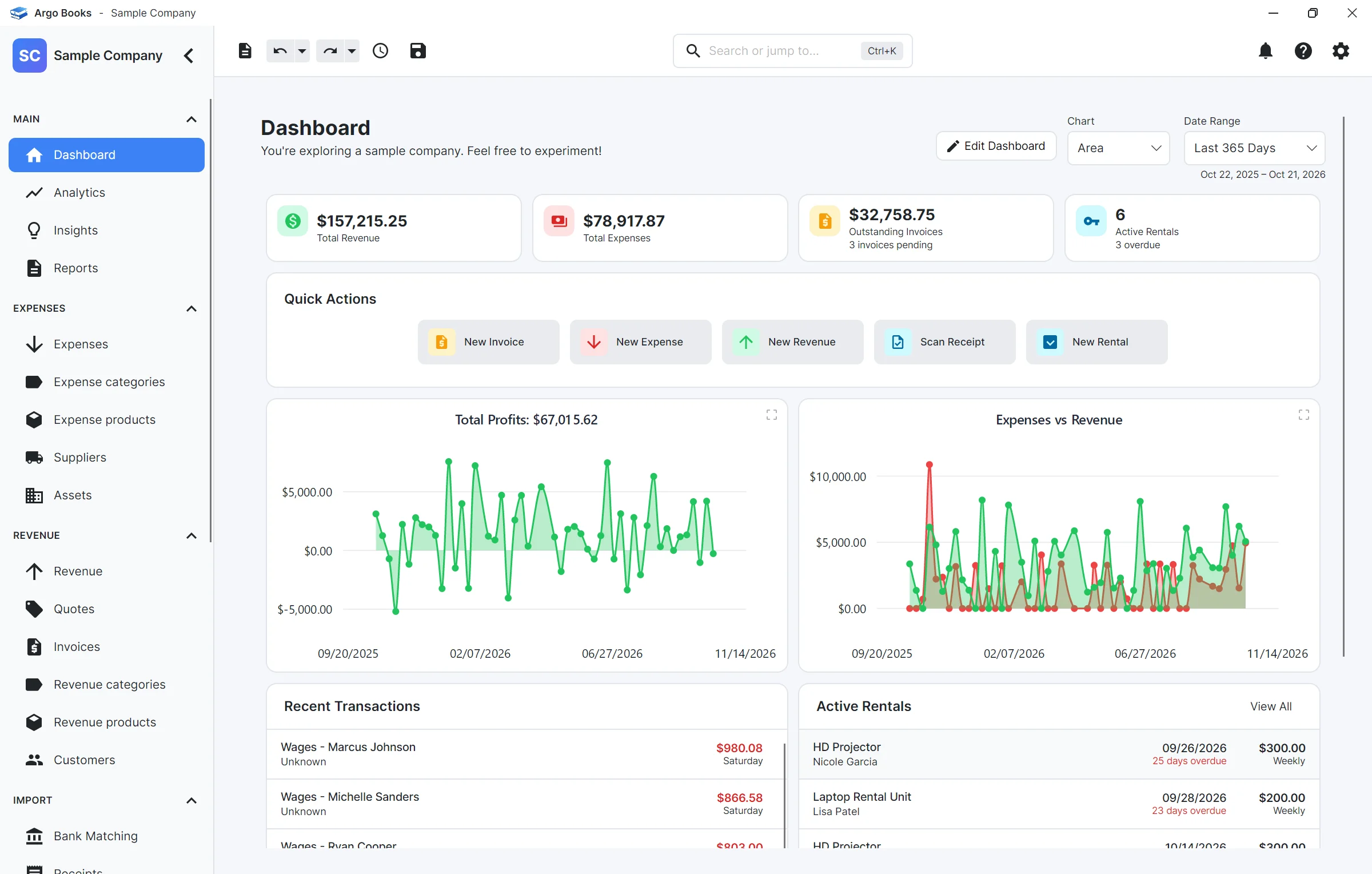Open settings gear icon
The height and width of the screenshot is (874, 1372).
[x=1341, y=51]
